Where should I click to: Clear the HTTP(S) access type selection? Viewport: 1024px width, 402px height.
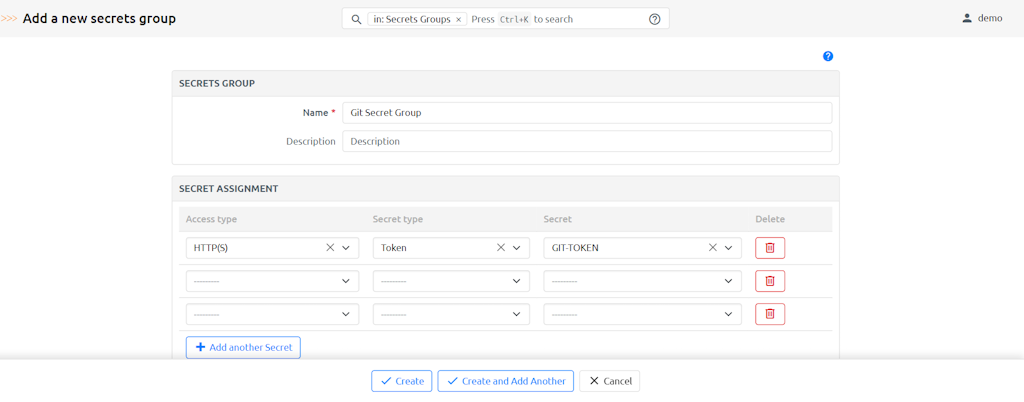click(330, 248)
